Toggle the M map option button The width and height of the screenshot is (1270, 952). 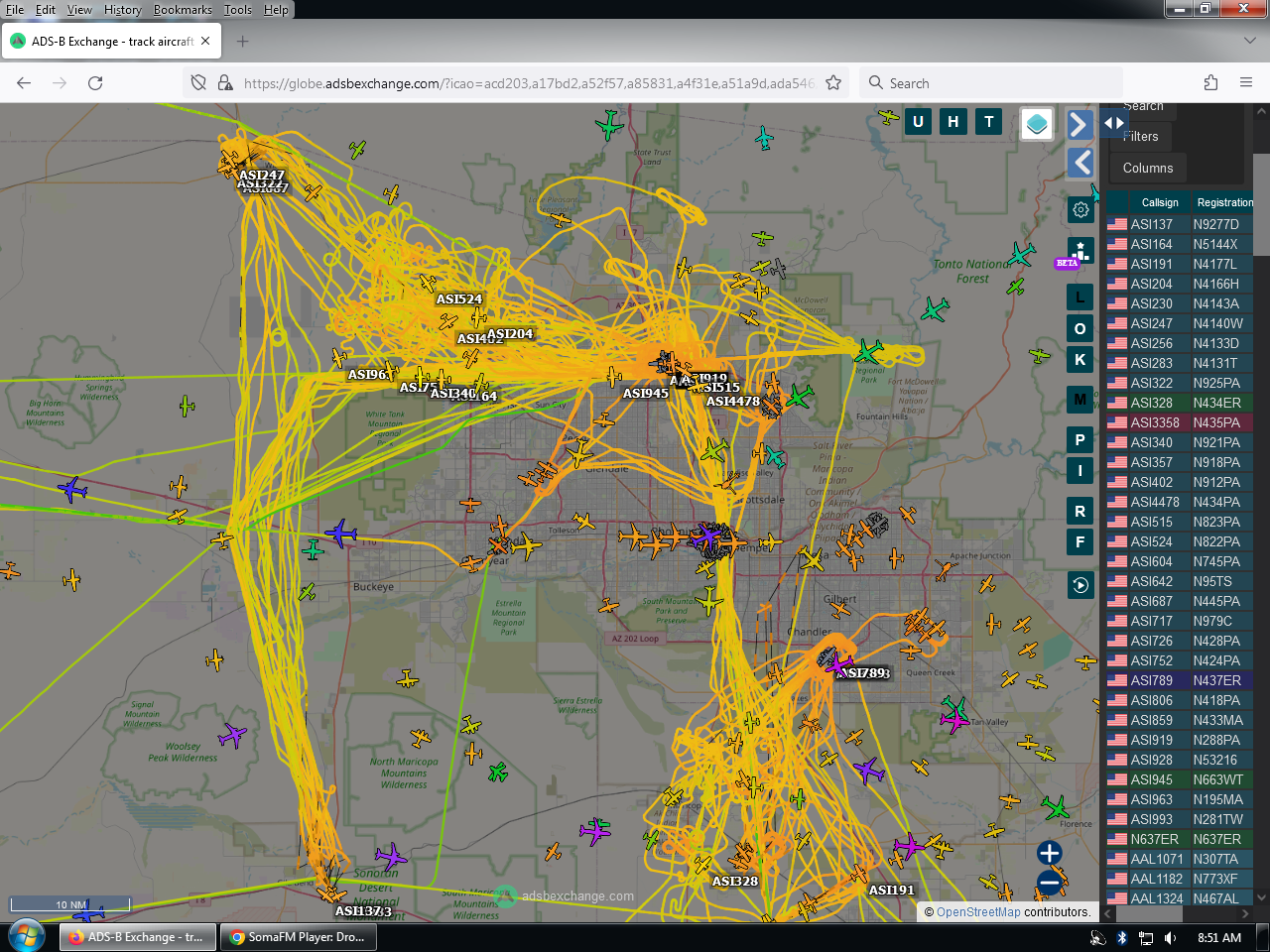coord(1080,400)
